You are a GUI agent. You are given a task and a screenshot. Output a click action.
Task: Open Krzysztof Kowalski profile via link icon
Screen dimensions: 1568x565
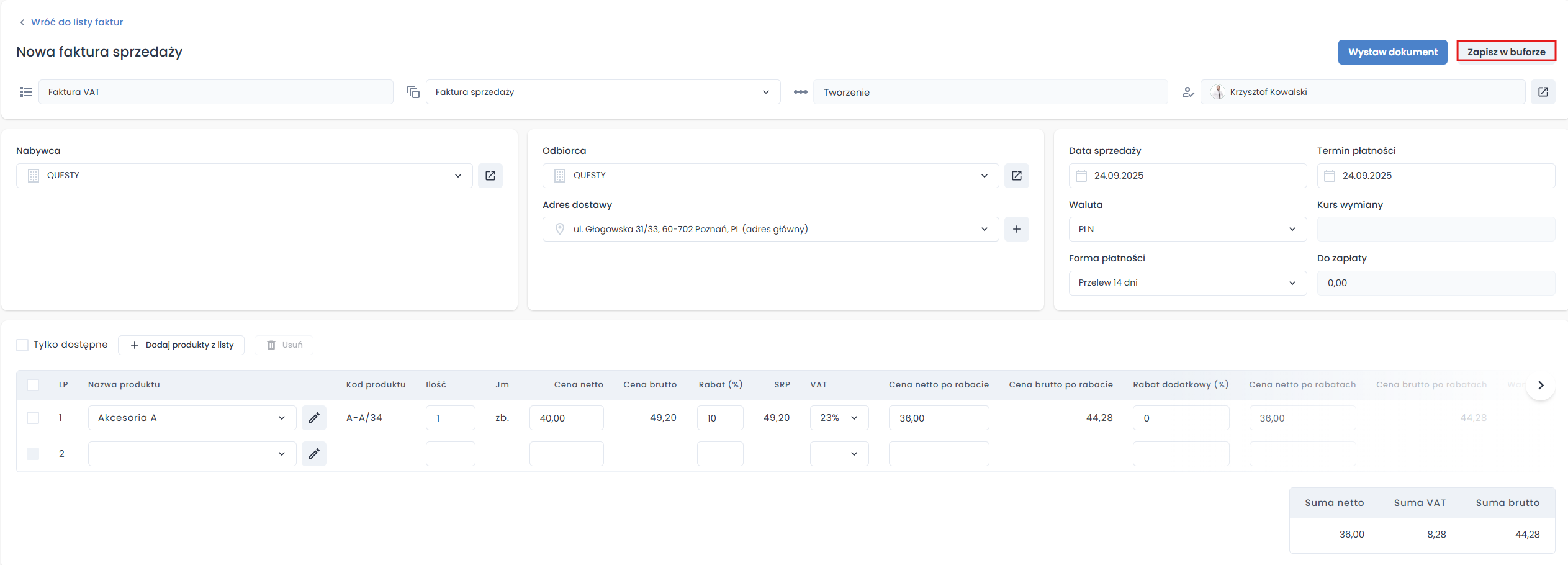pos(1543,92)
